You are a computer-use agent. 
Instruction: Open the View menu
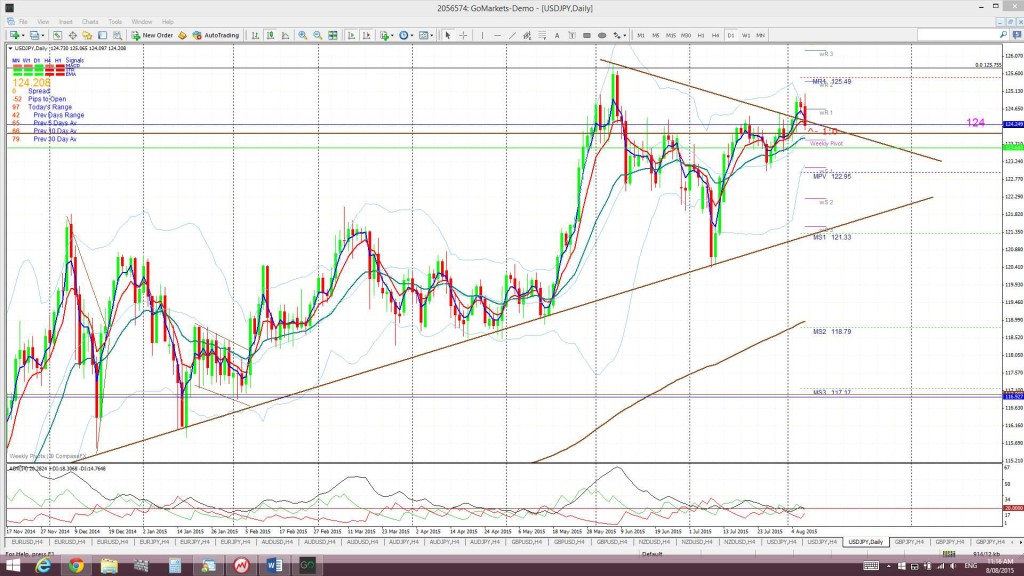tap(43, 22)
